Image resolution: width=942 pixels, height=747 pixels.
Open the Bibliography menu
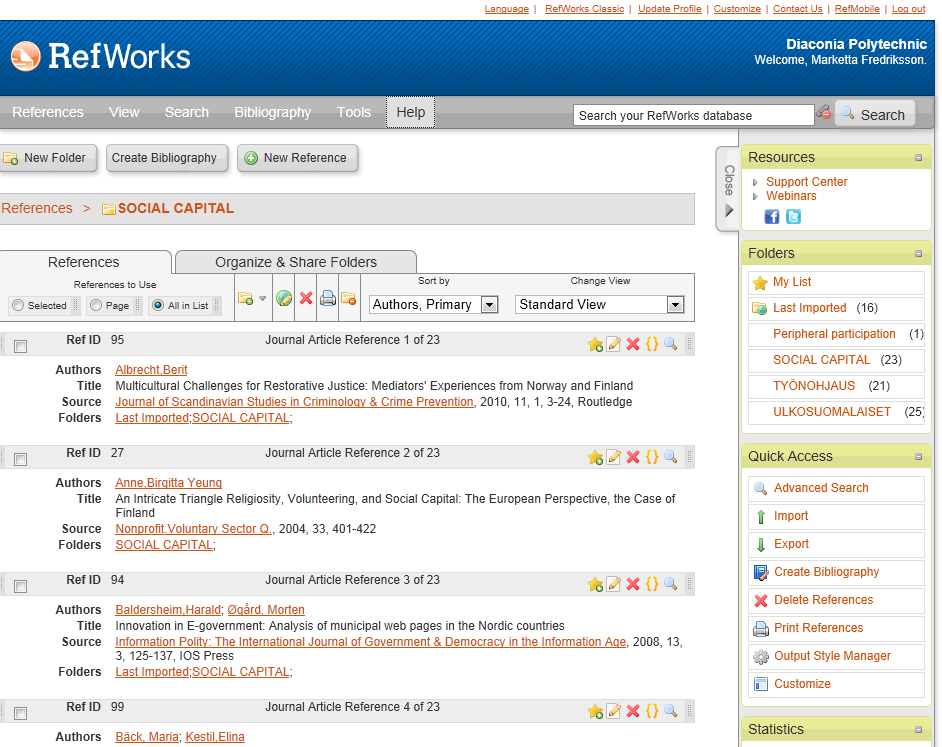273,112
